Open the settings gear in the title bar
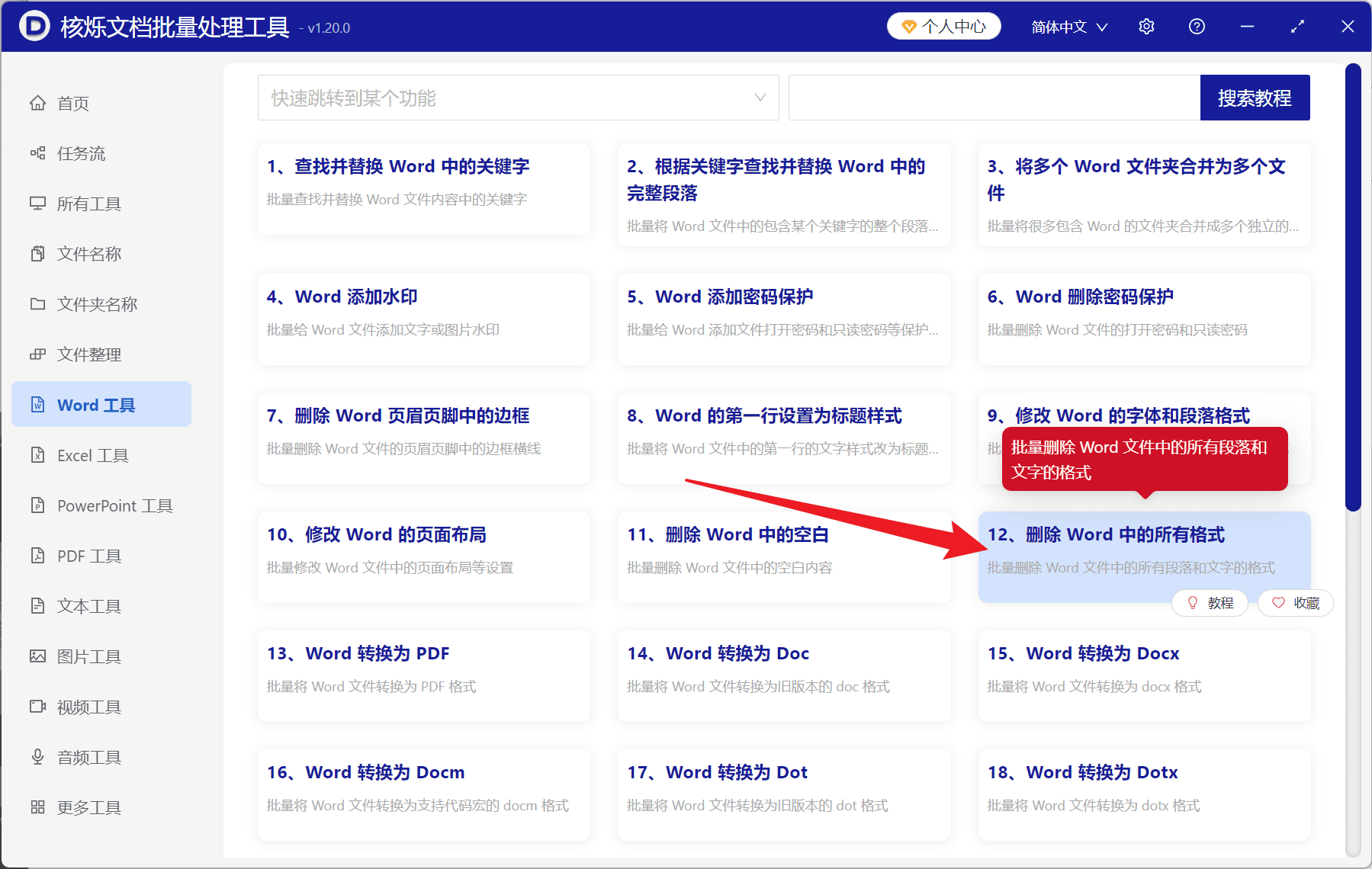Screen dimensions: 1372x869 point(1146,26)
